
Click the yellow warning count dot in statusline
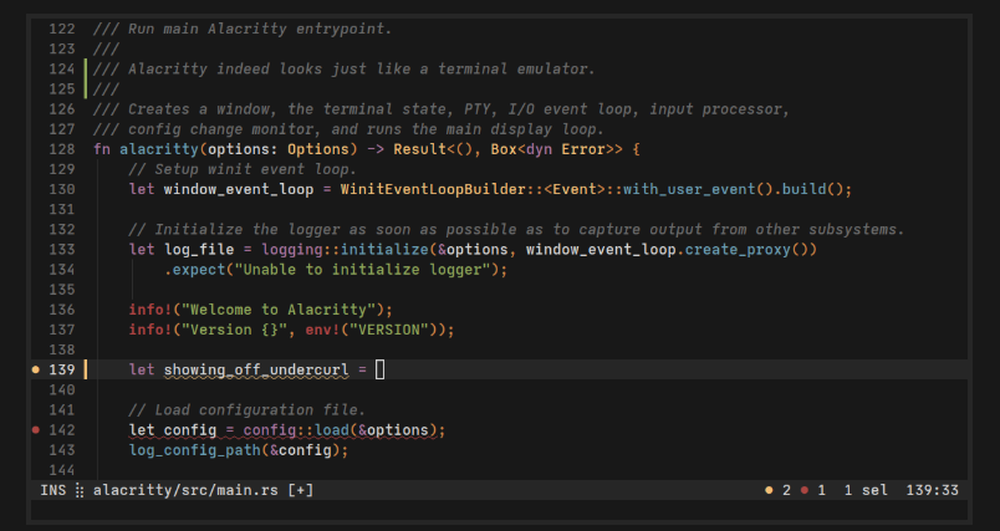[x=769, y=490]
